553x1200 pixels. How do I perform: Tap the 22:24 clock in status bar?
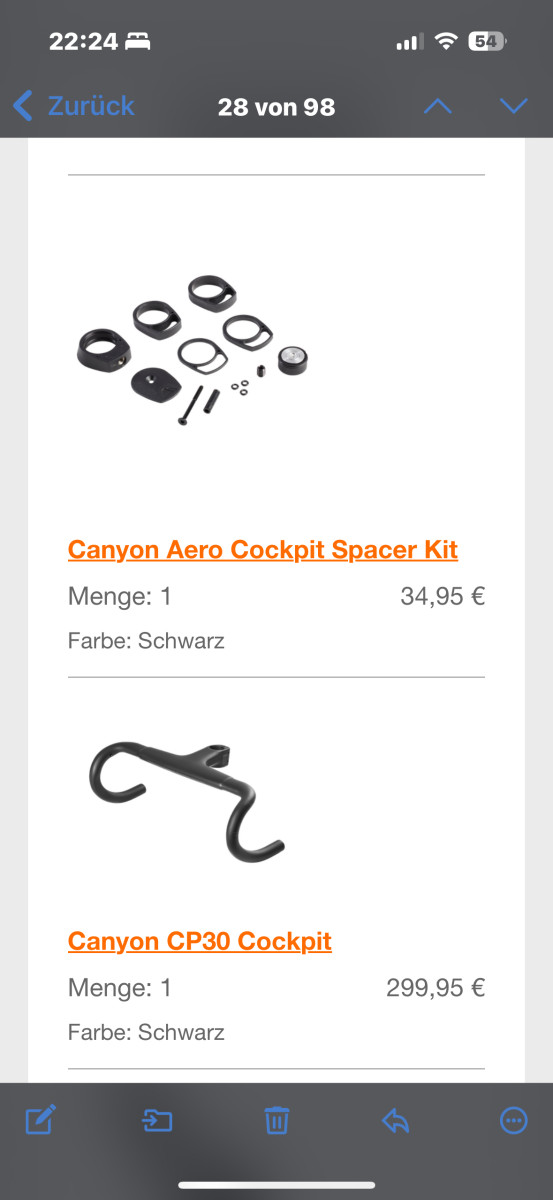pos(84,42)
